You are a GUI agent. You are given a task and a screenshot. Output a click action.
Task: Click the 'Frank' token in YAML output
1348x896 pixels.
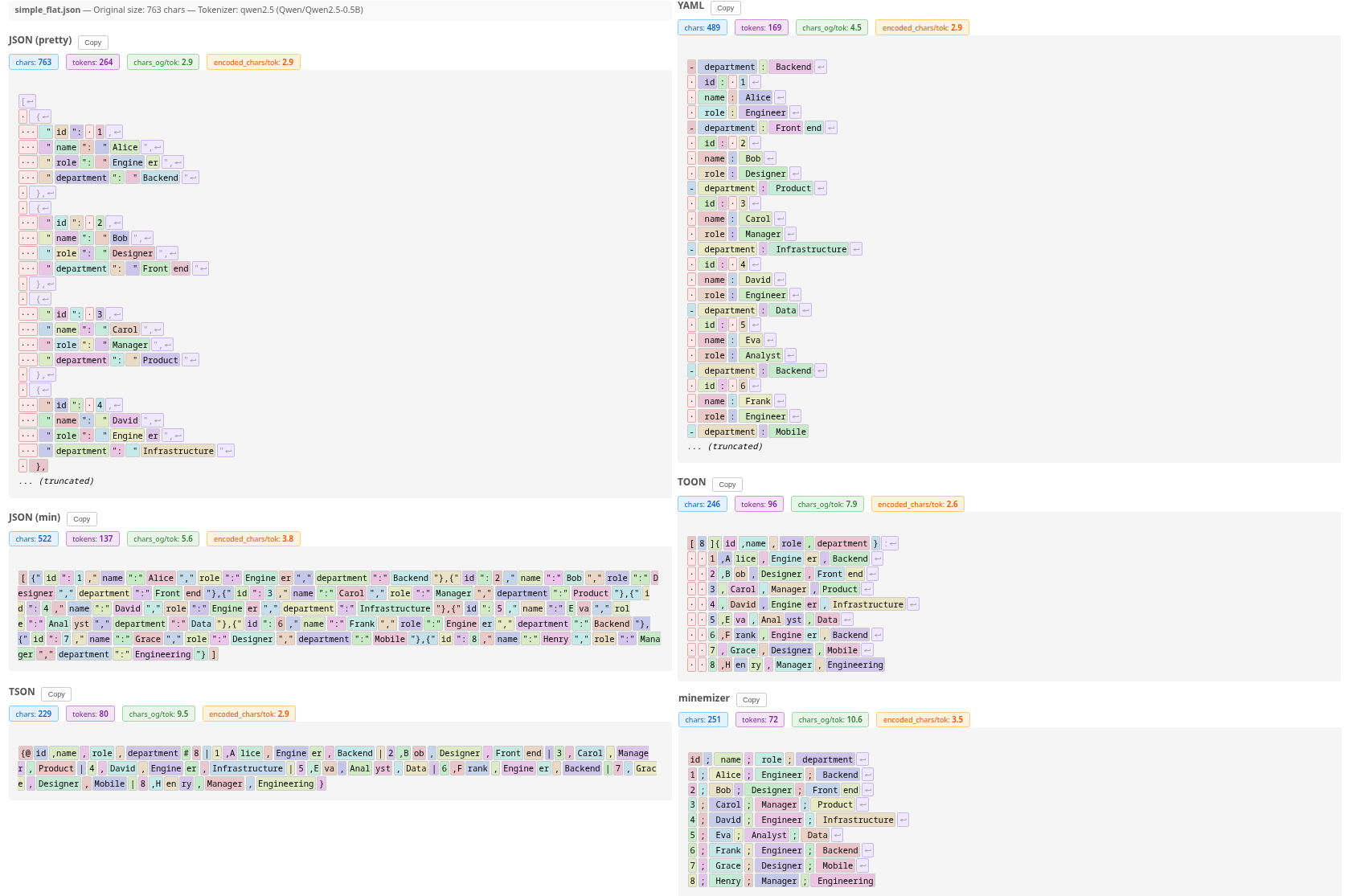[758, 401]
